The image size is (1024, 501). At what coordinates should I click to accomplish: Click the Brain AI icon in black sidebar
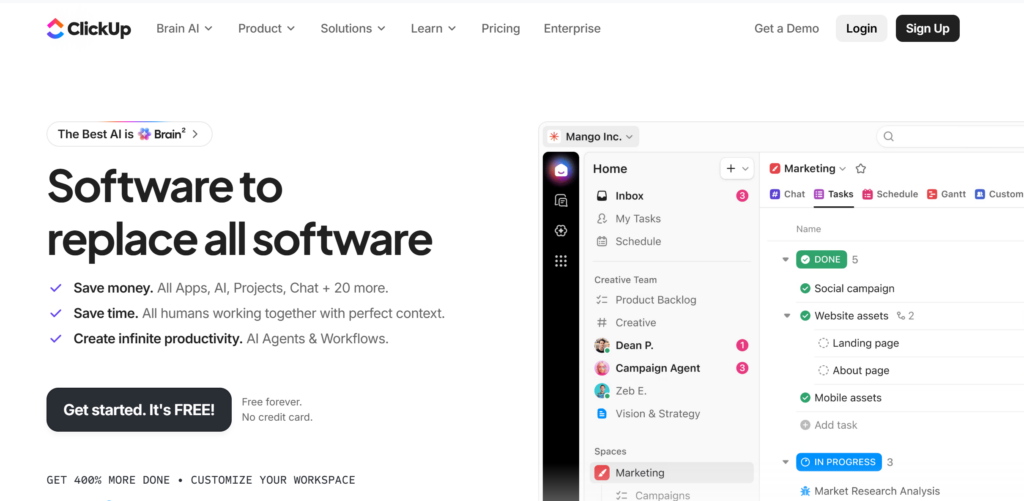tap(561, 231)
